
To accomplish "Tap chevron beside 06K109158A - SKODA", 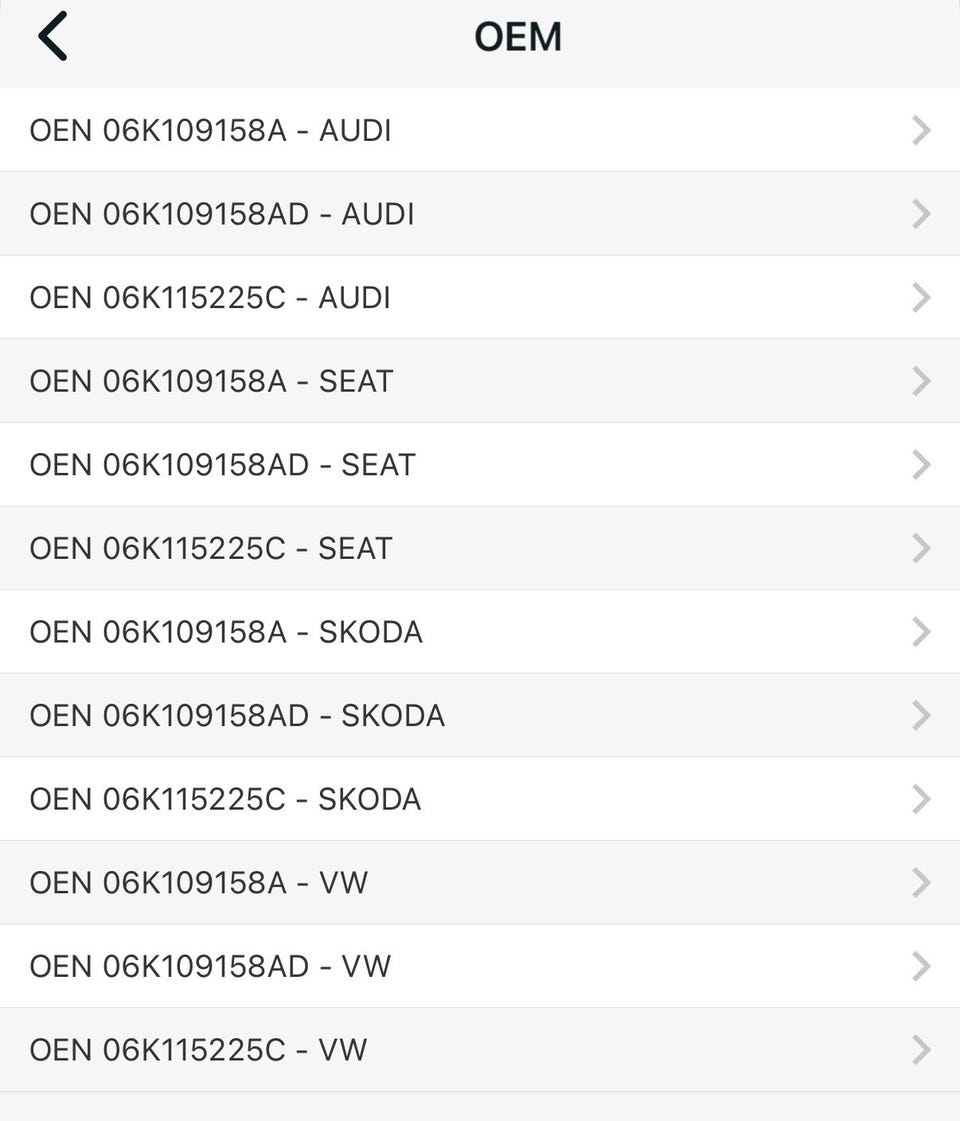I will click(921, 632).
